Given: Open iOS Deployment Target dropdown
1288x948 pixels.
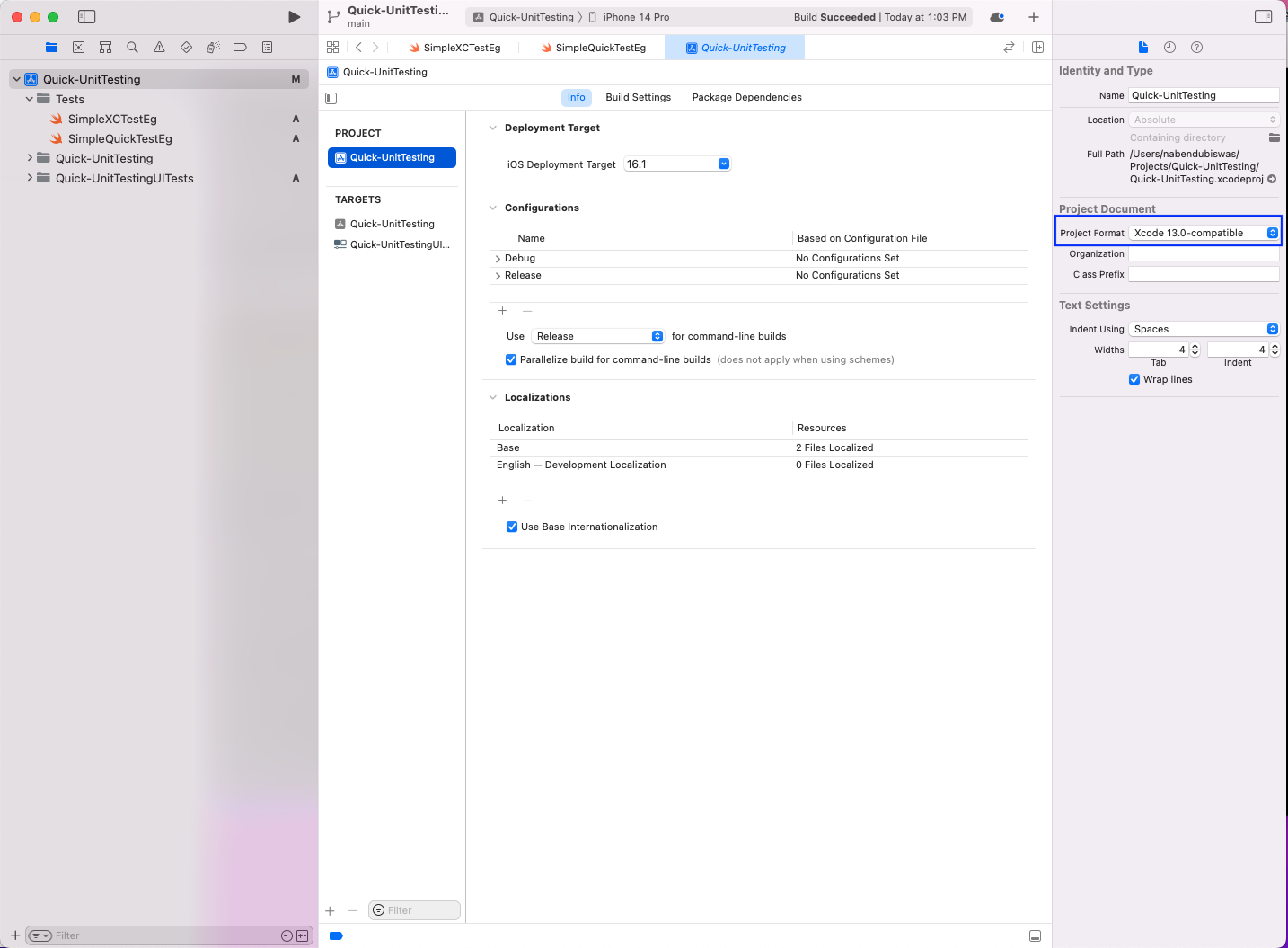Looking at the screenshot, I should coord(677,164).
